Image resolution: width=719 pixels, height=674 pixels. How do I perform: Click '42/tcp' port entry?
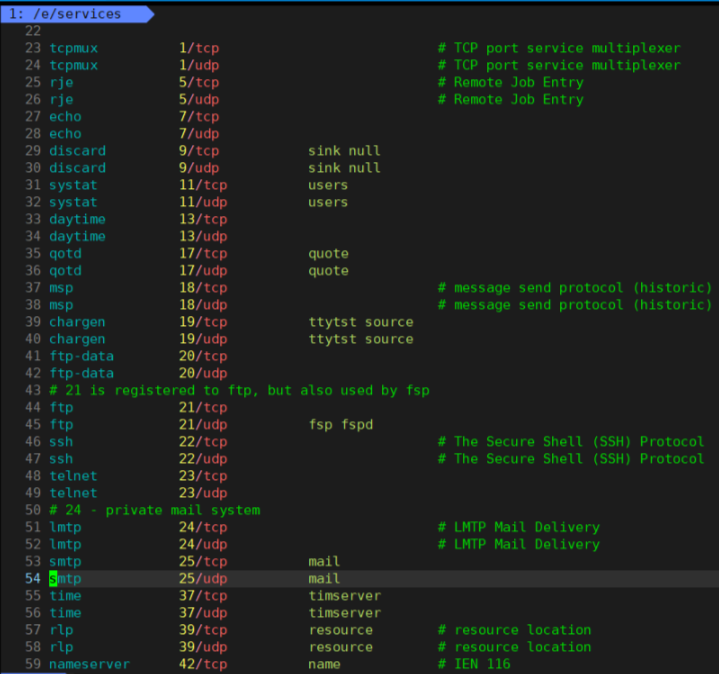(203, 664)
